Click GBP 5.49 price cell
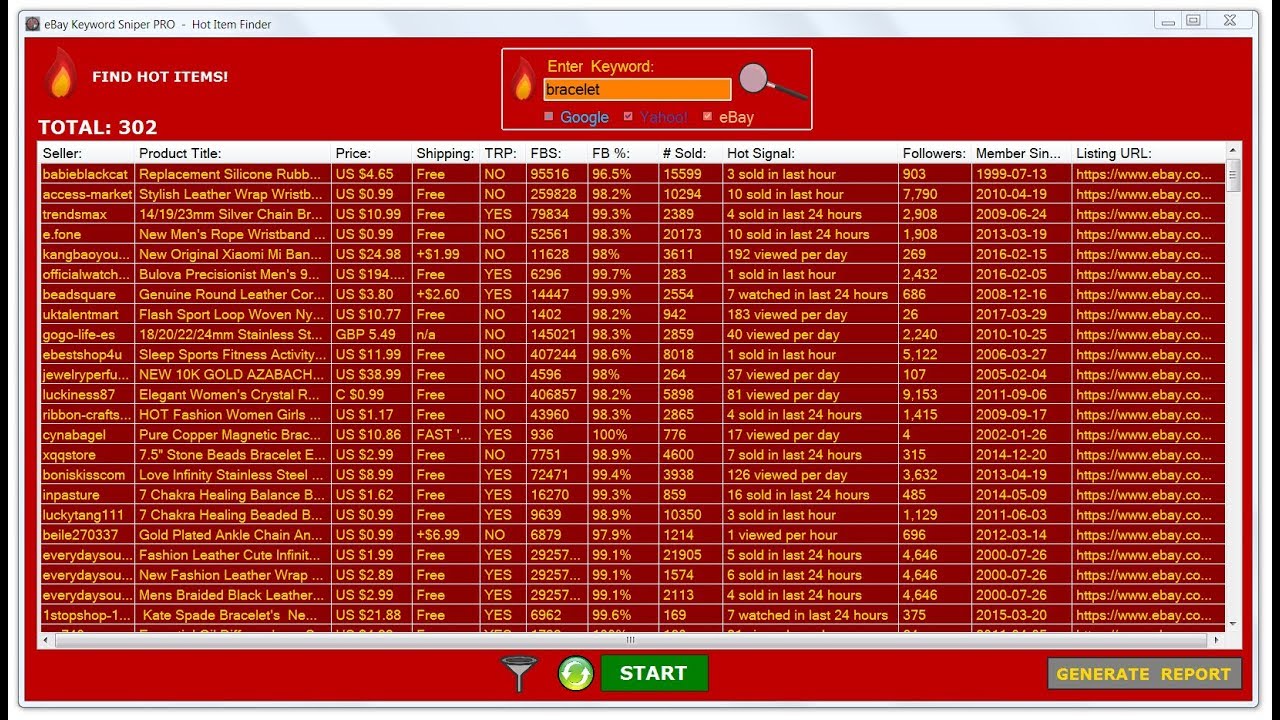Image resolution: width=1280 pixels, height=720 pixels. pyautogui.click(x=371, y=334)
